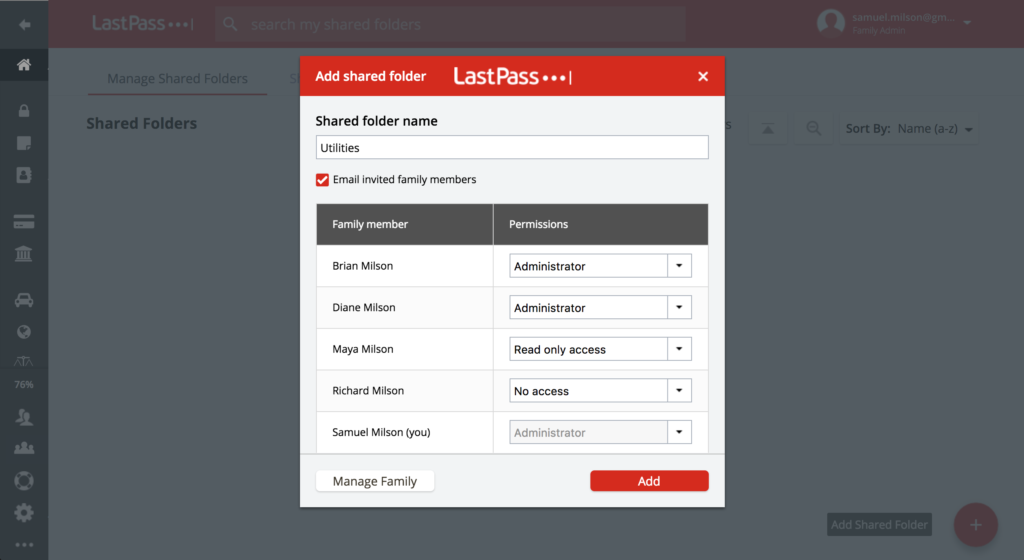Open Secure Notes sidebar icon
The width and height of the screenshot is (1024, 560).
tap(24, 143)
